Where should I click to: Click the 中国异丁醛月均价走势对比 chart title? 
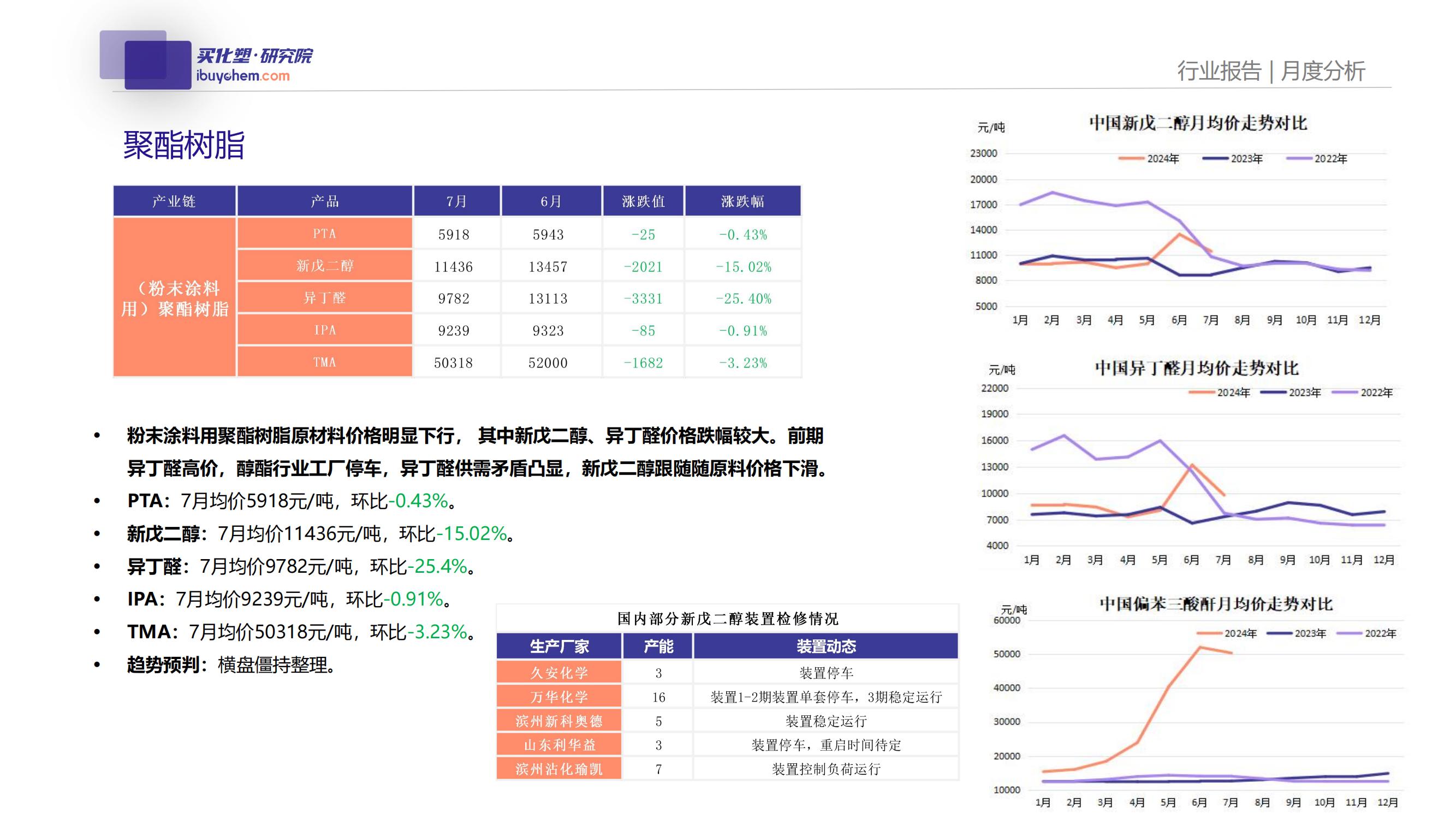[1197, 368]
